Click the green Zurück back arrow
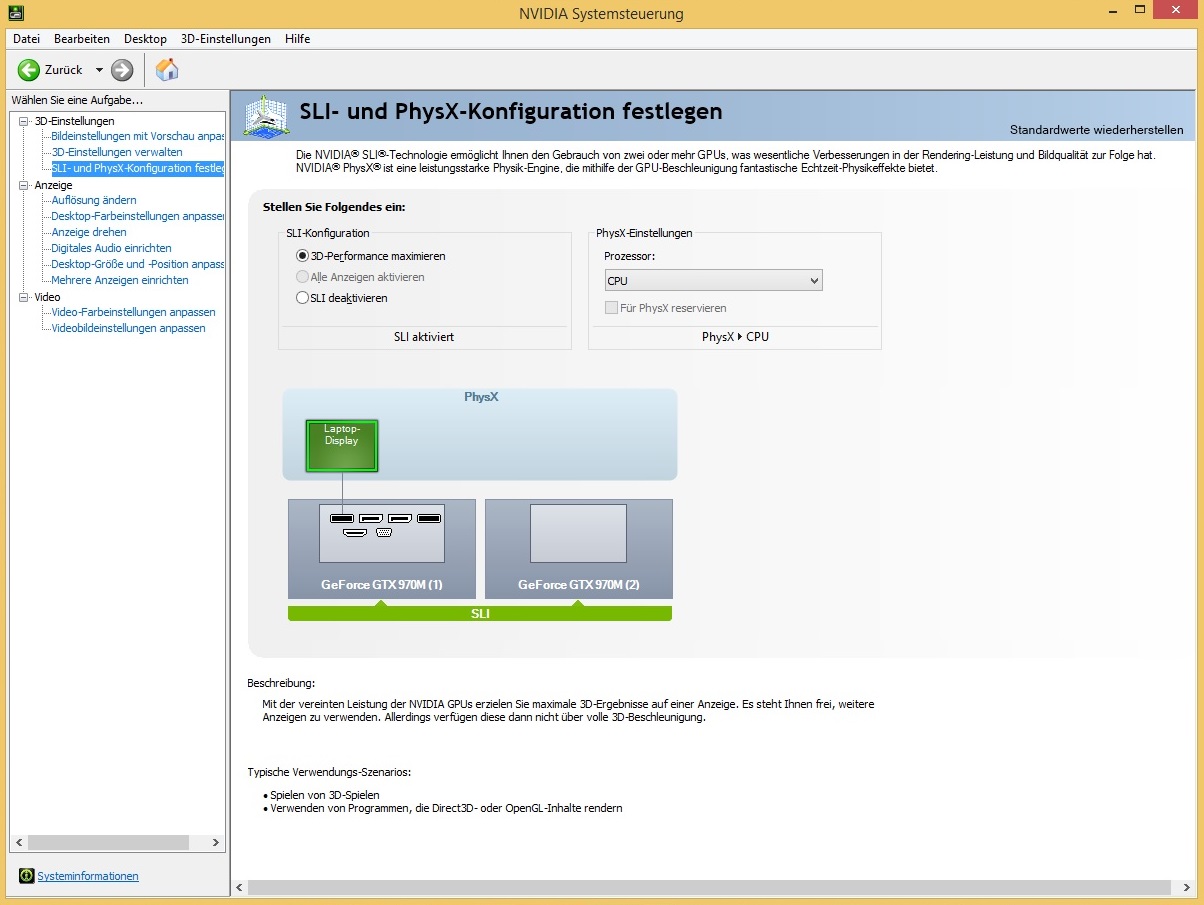 coord(29,70)
